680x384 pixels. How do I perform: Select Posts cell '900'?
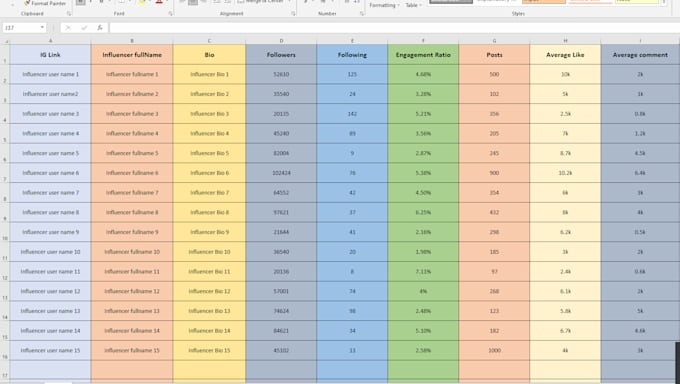(x=494, y=173)
